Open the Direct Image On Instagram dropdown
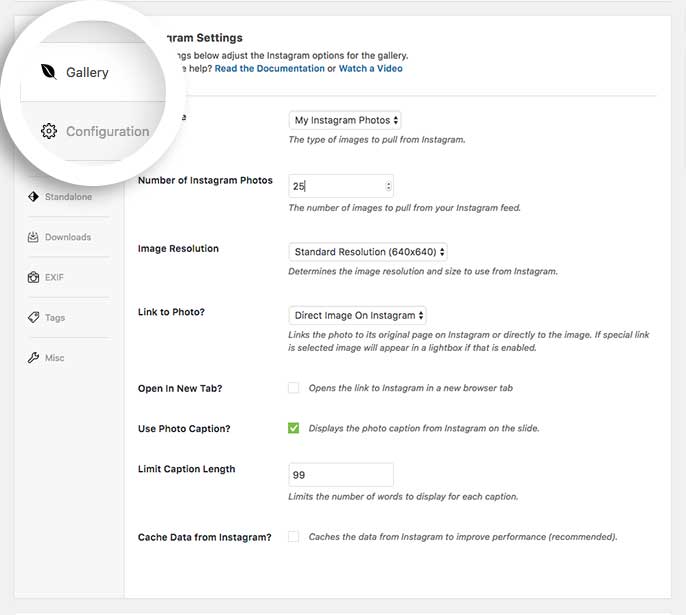 [x=357, y=315]
